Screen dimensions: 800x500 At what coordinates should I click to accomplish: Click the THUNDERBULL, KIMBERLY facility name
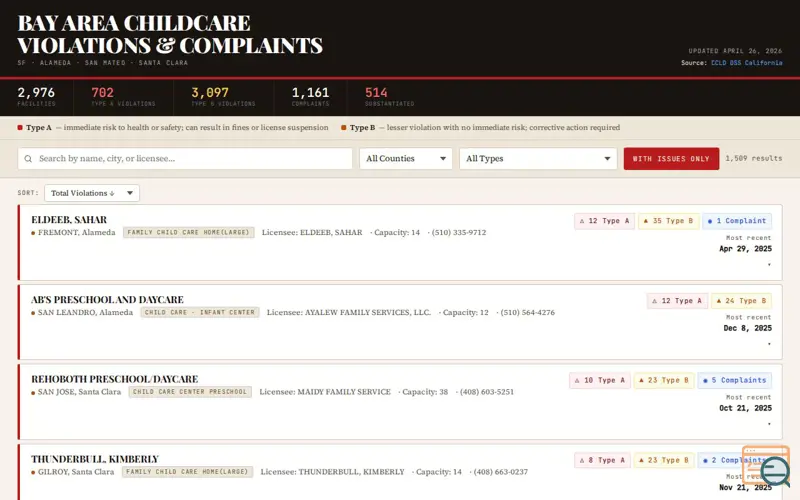[x=95, y=459]
